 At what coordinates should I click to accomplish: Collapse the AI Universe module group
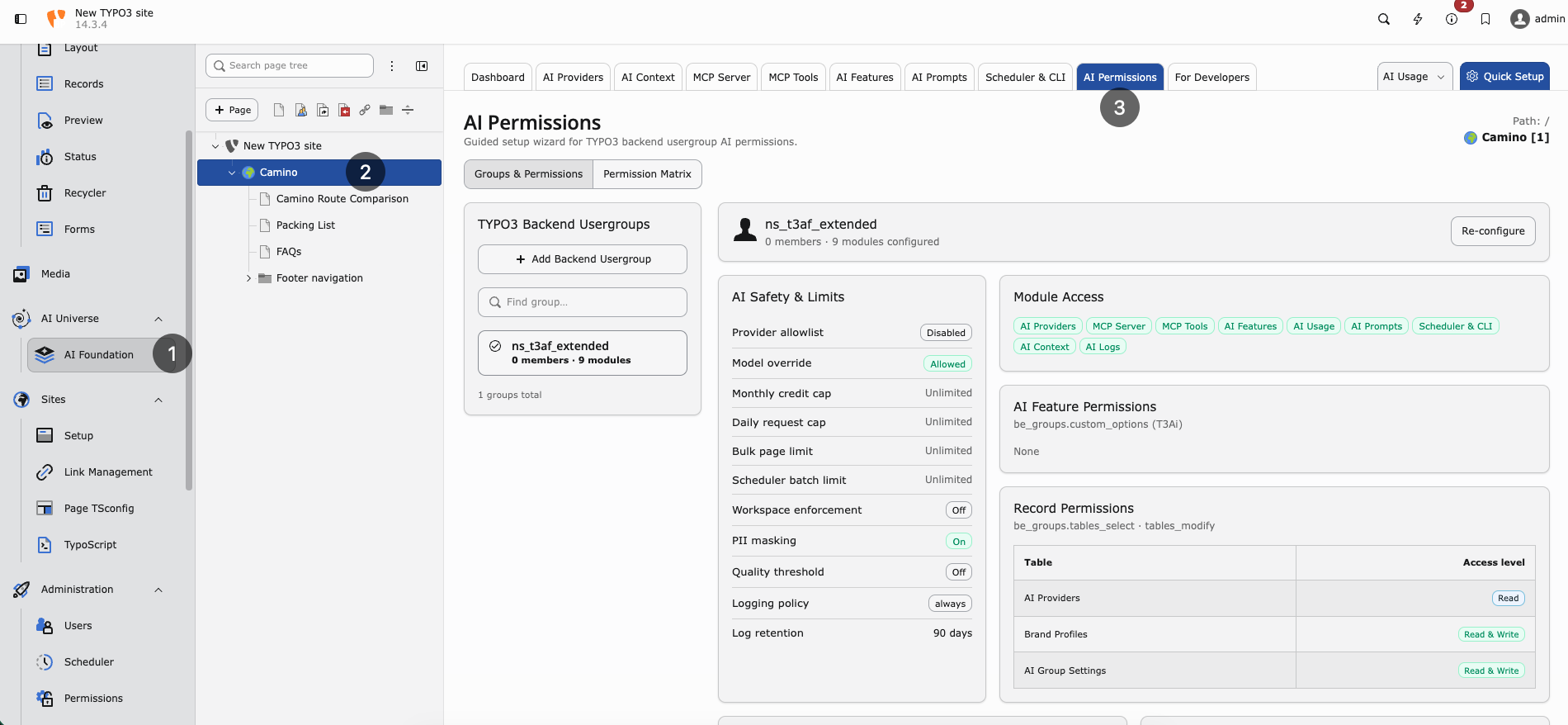[158, 319]
